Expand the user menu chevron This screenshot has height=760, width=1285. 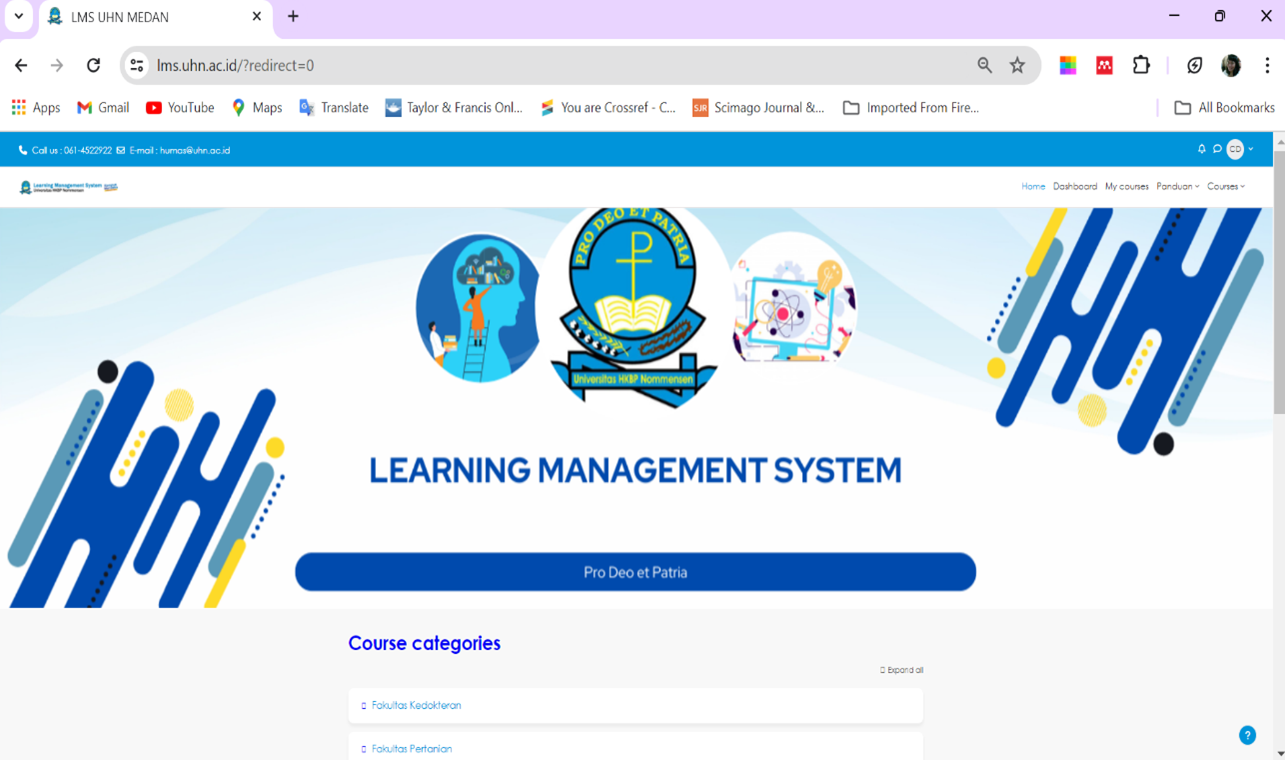pos(1251,149)
